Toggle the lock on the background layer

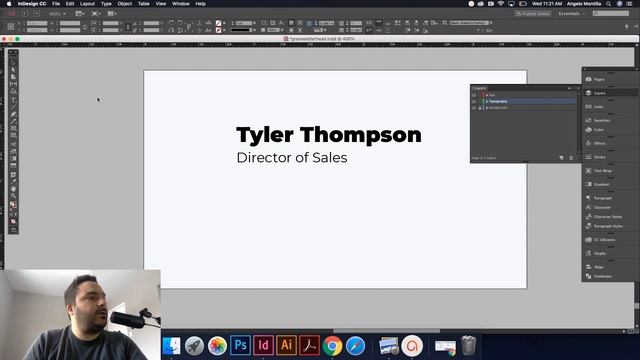(x=480, y=108)
